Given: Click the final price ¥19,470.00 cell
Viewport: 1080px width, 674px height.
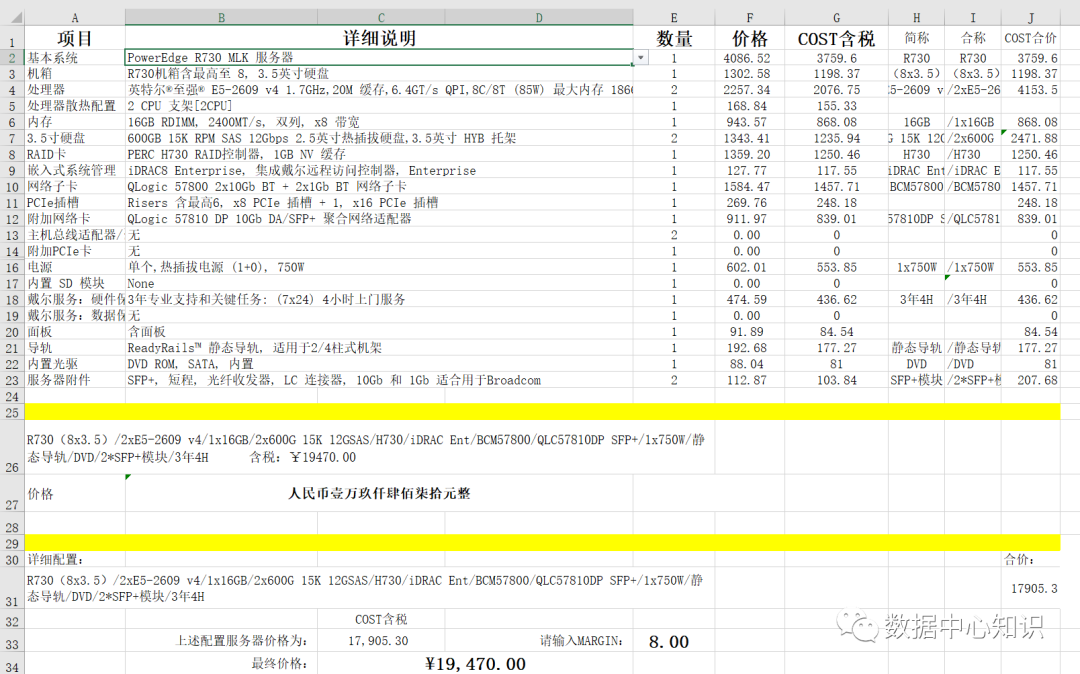Looking at the screenshot, I should [x=475, y=664].
